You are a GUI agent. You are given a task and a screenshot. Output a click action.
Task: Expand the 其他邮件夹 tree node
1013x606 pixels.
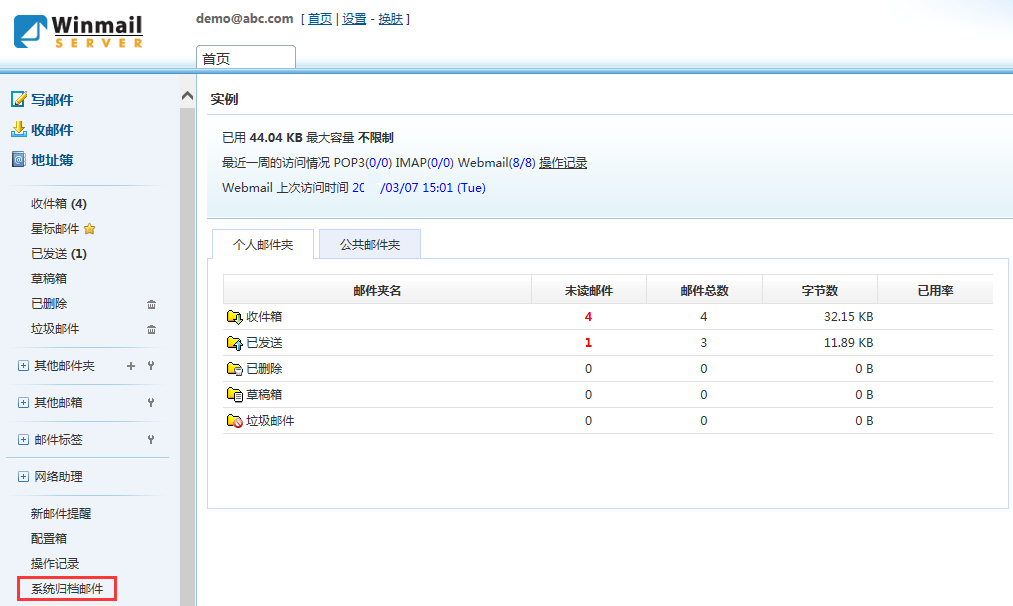click(x=23, y=366)
